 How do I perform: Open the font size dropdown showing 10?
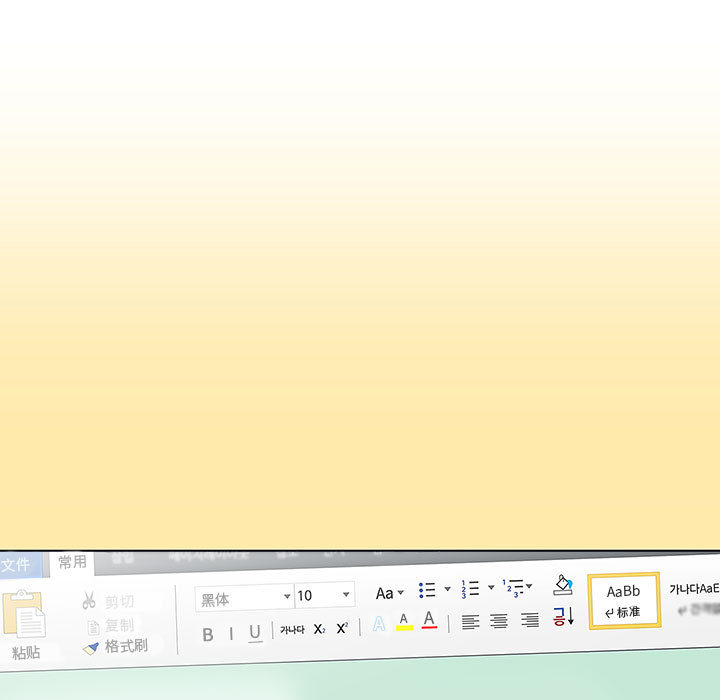(346, 594)
